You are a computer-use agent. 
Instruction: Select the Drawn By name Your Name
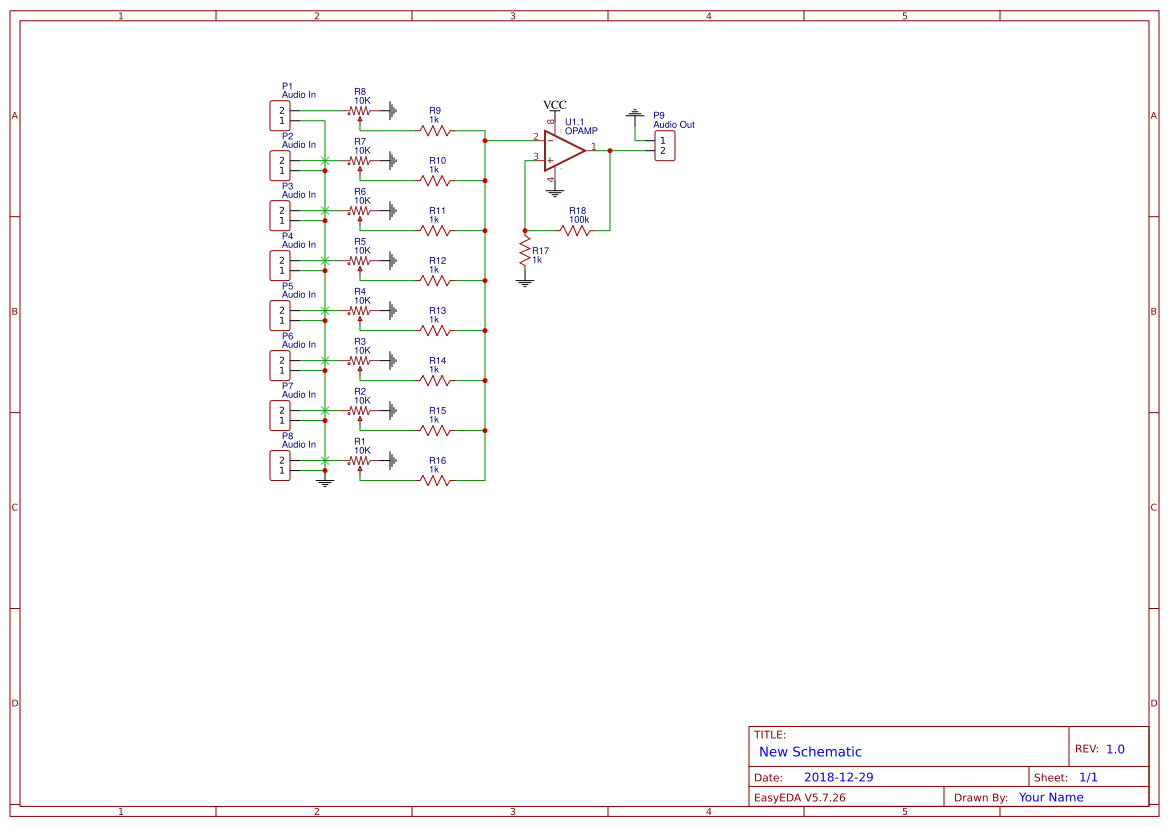click(1050, 797)
